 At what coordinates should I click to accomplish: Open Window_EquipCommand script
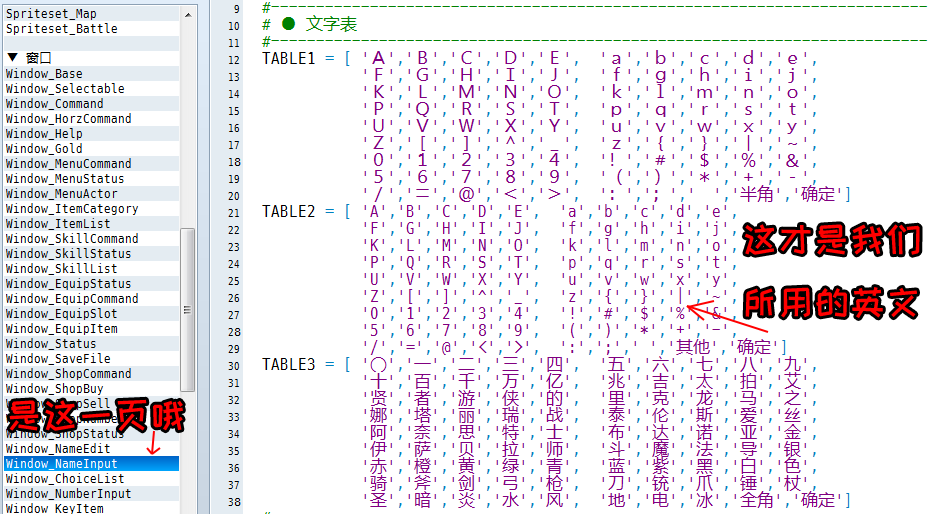point(91,298)
